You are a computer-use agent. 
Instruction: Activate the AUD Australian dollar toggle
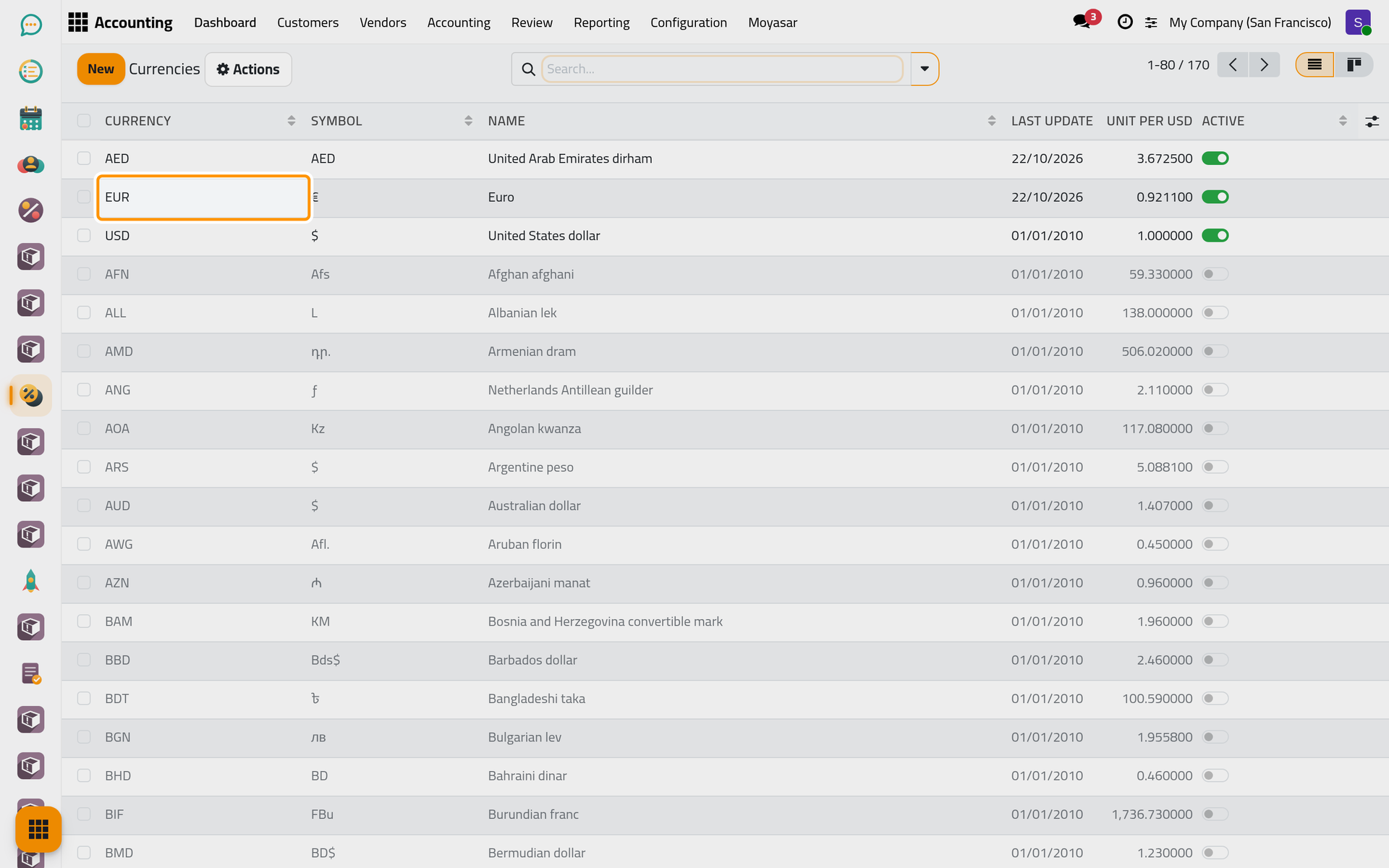coord(1215,506)
